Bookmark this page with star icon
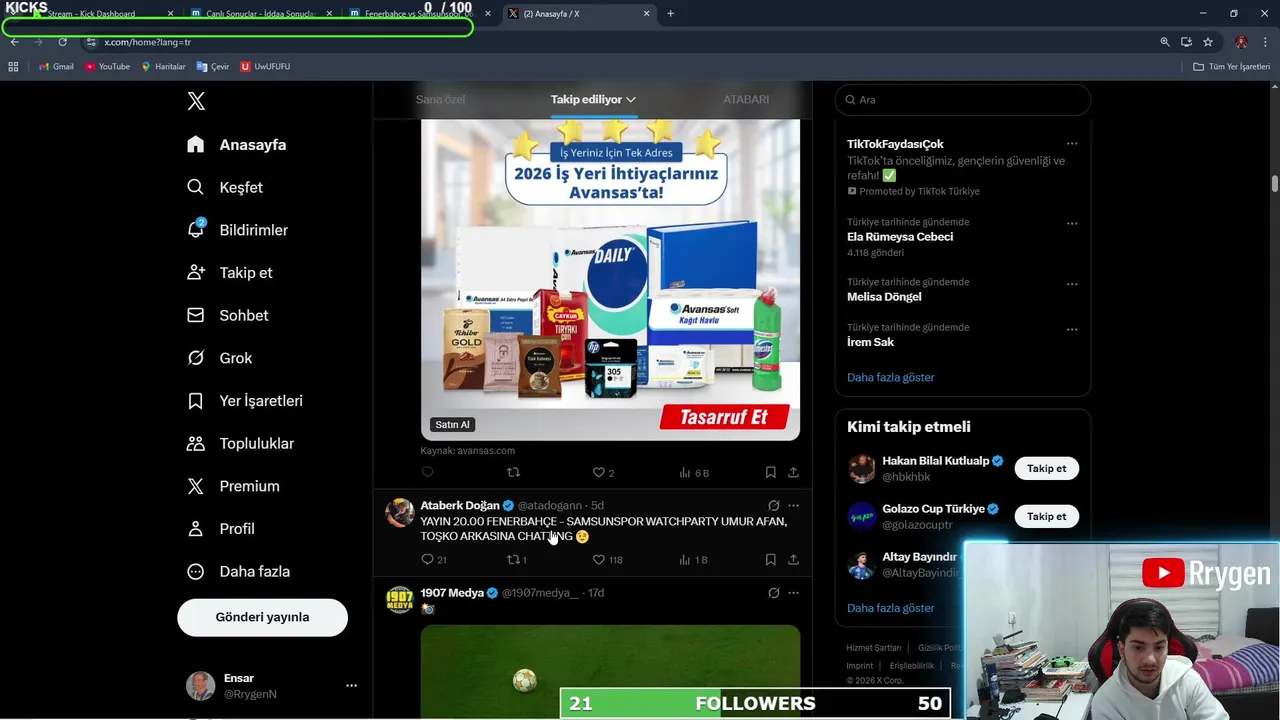This screenshot has height=720, width=1280. pyautogui.click(x=1208, y=42)
